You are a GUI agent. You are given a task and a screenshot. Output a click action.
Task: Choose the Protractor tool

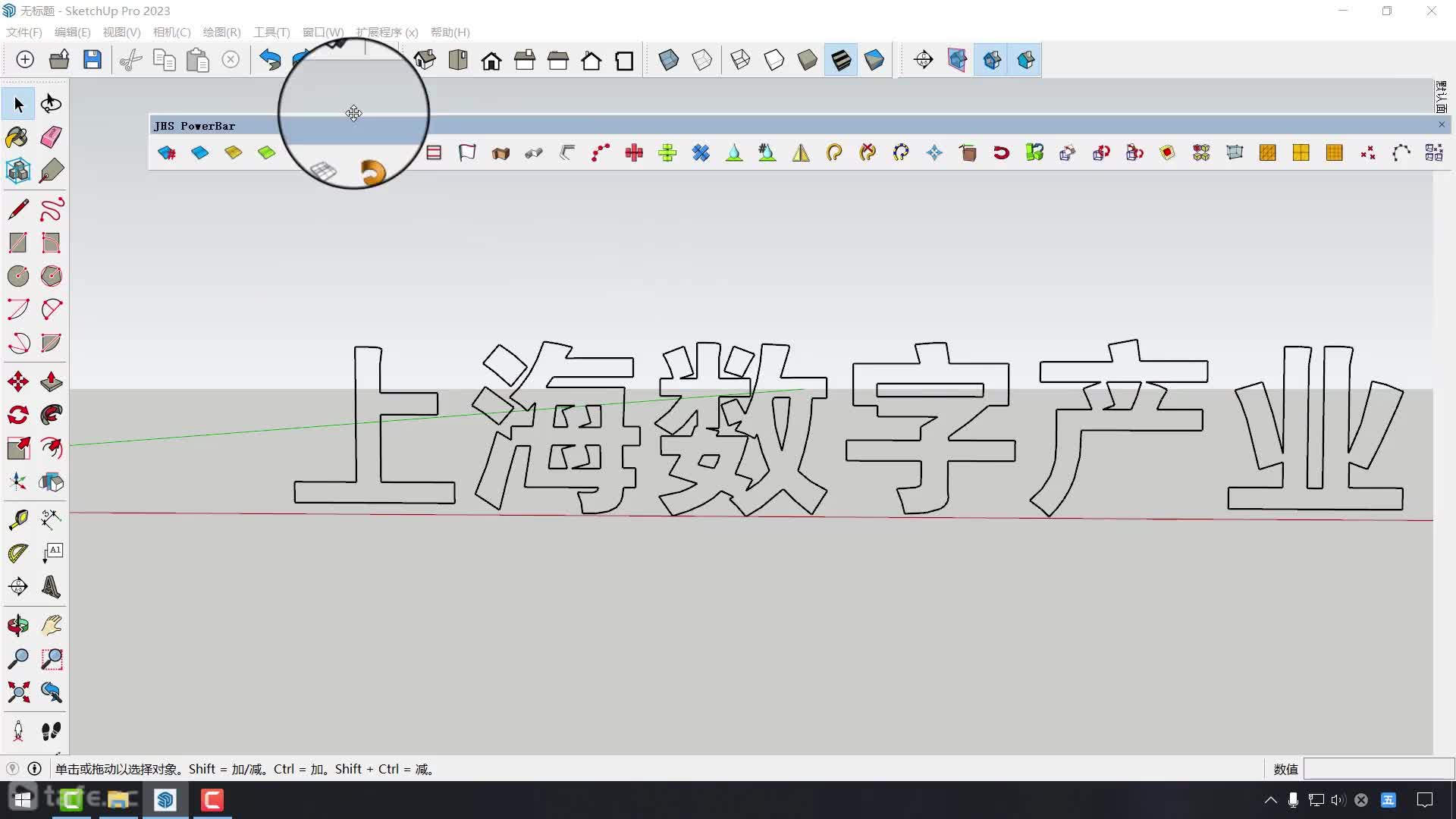click(x=17, y=553)
